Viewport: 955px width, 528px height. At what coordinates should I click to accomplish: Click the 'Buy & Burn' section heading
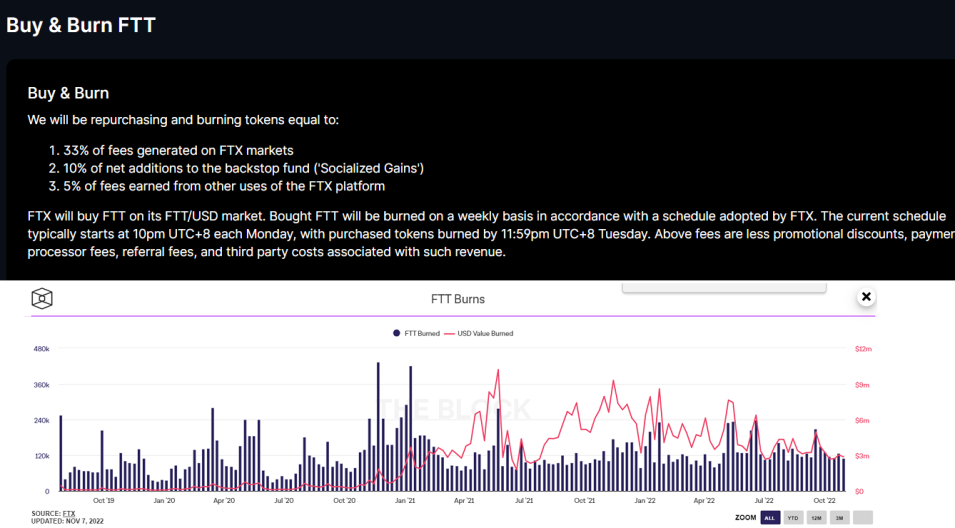68,93
